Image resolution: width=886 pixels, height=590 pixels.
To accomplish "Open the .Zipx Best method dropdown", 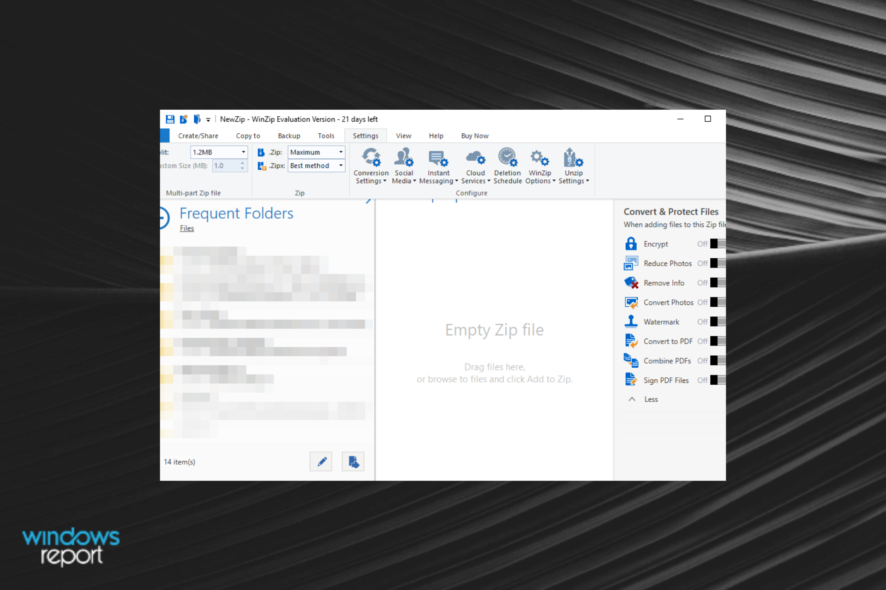I will 316,166.
